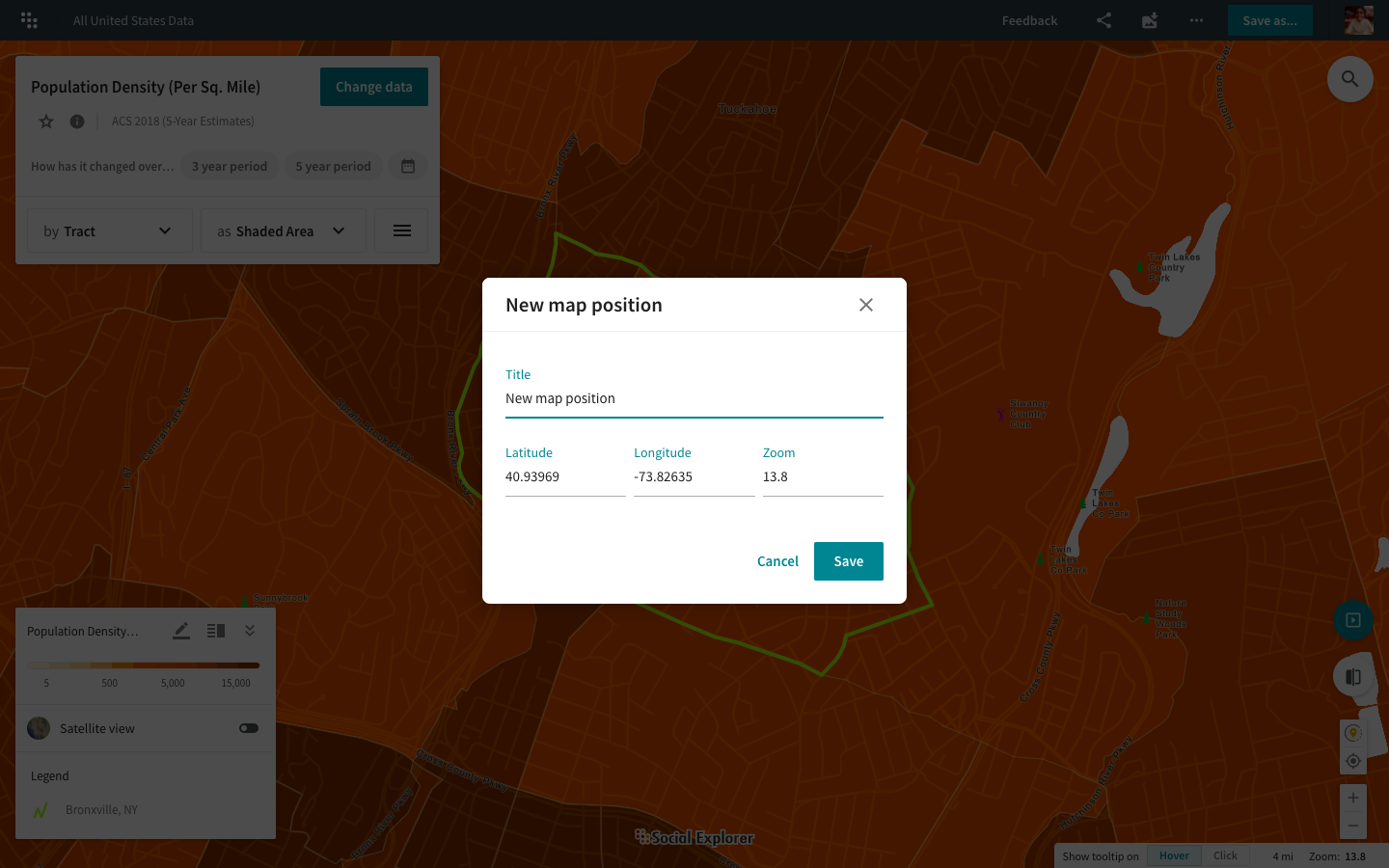This screenshot has width=1389, height=868.
Task: Collapse the Population Density legend panel
Action: pos(249,630)
